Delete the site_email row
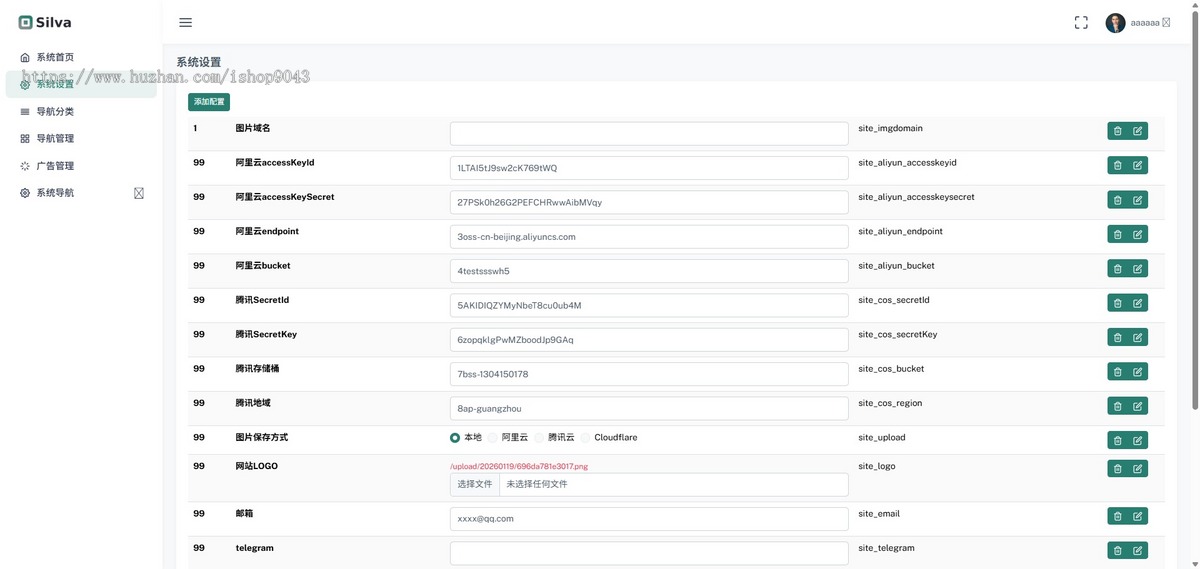This screenshot has width=1200, height=569. point(1117,516)
